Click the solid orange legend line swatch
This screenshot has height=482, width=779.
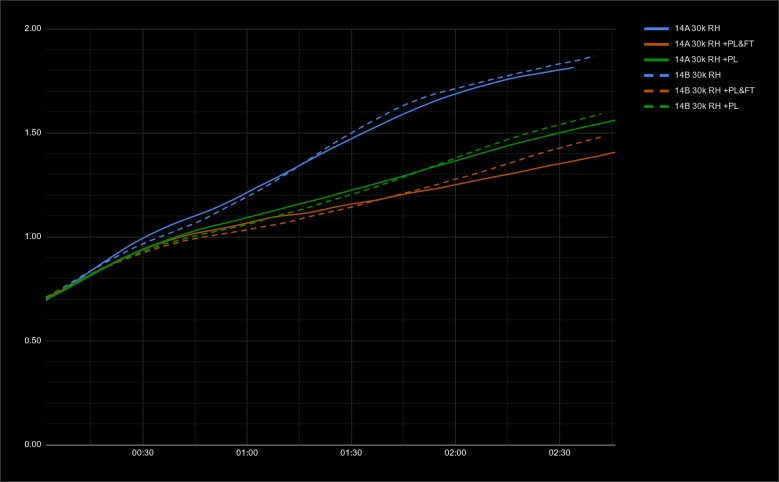tap(655, 44)
